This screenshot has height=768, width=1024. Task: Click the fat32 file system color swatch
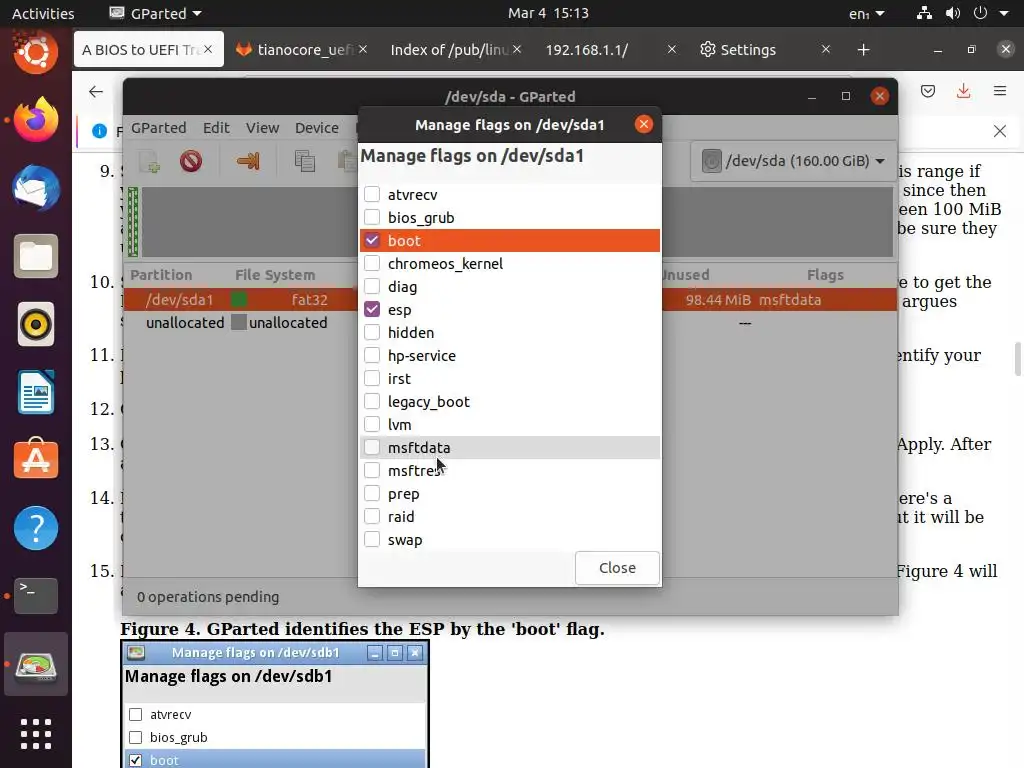tap(239, 300)
